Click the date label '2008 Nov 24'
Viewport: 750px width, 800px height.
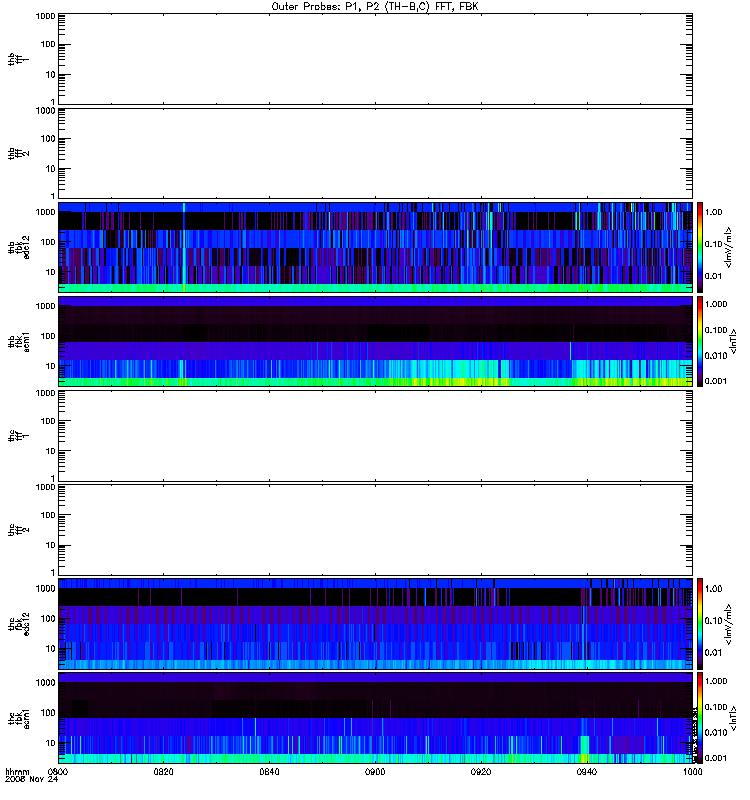click(x=31, y=779)
